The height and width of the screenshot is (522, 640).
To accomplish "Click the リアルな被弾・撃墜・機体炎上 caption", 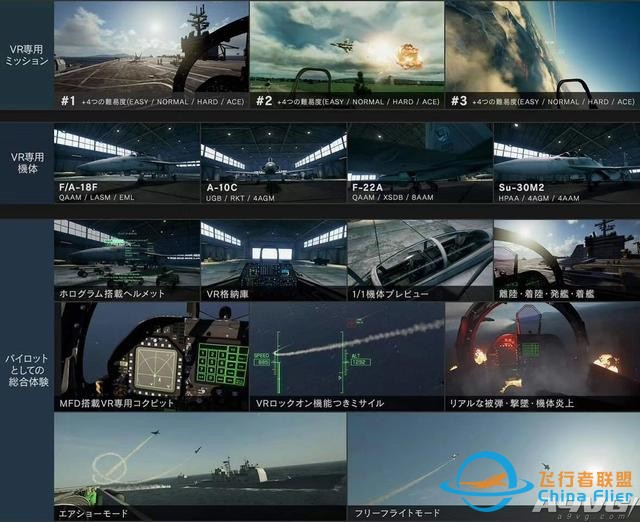I will (x=511, y=403).
